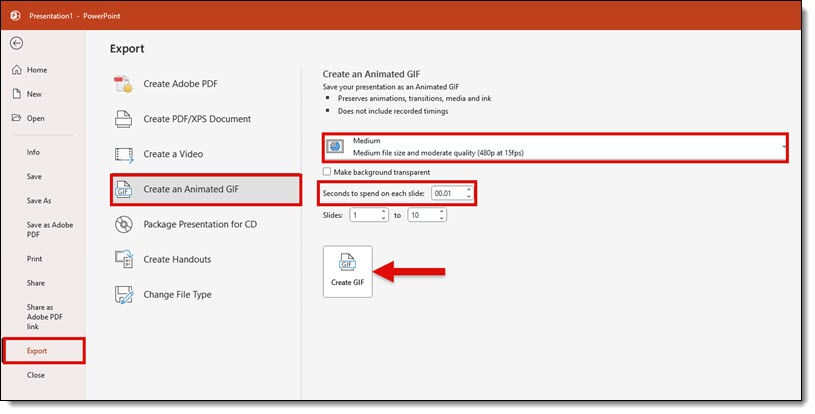Click the Open folder icon

[16, 118]
